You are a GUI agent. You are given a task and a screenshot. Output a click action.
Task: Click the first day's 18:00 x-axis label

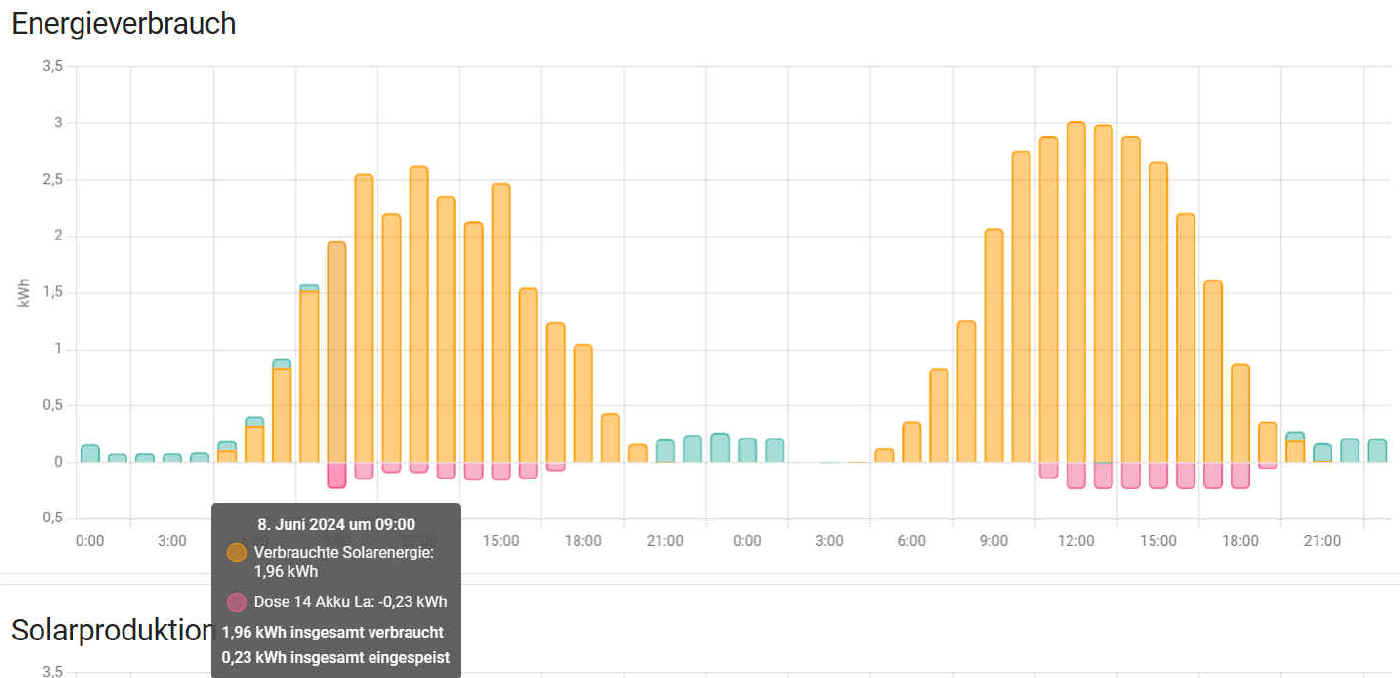pos(583,541)
